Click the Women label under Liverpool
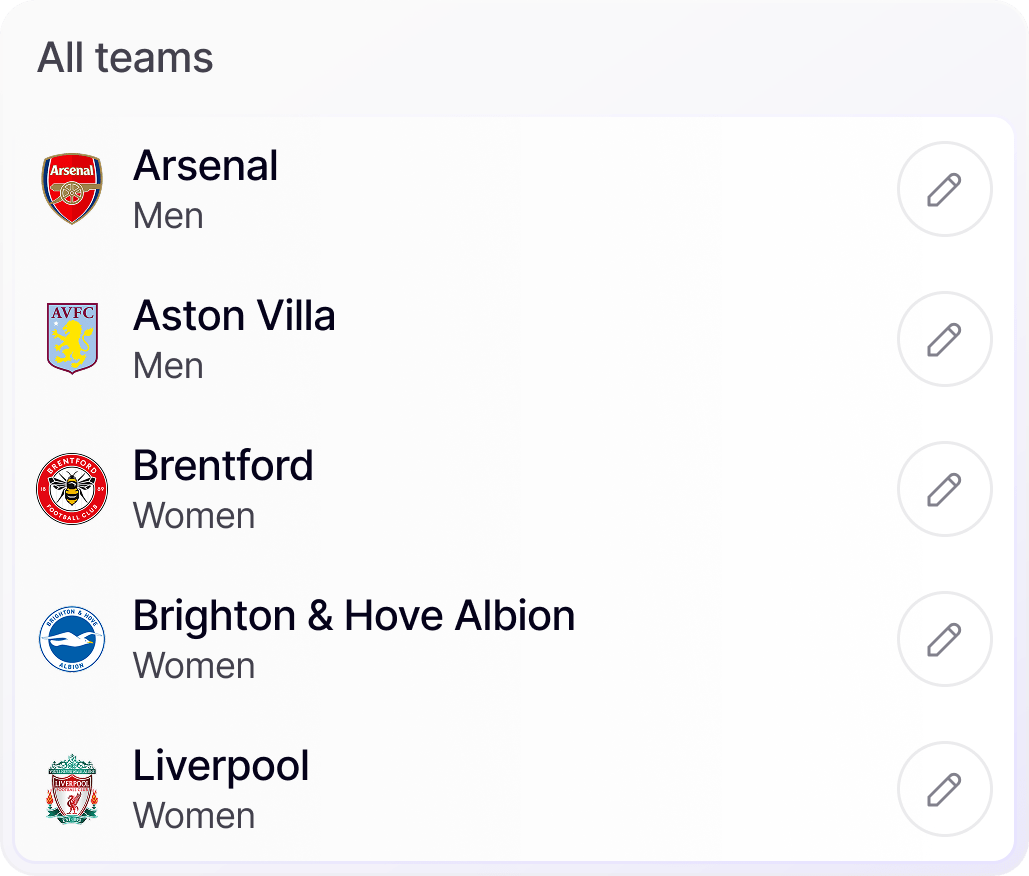 [x=194, y=816]
